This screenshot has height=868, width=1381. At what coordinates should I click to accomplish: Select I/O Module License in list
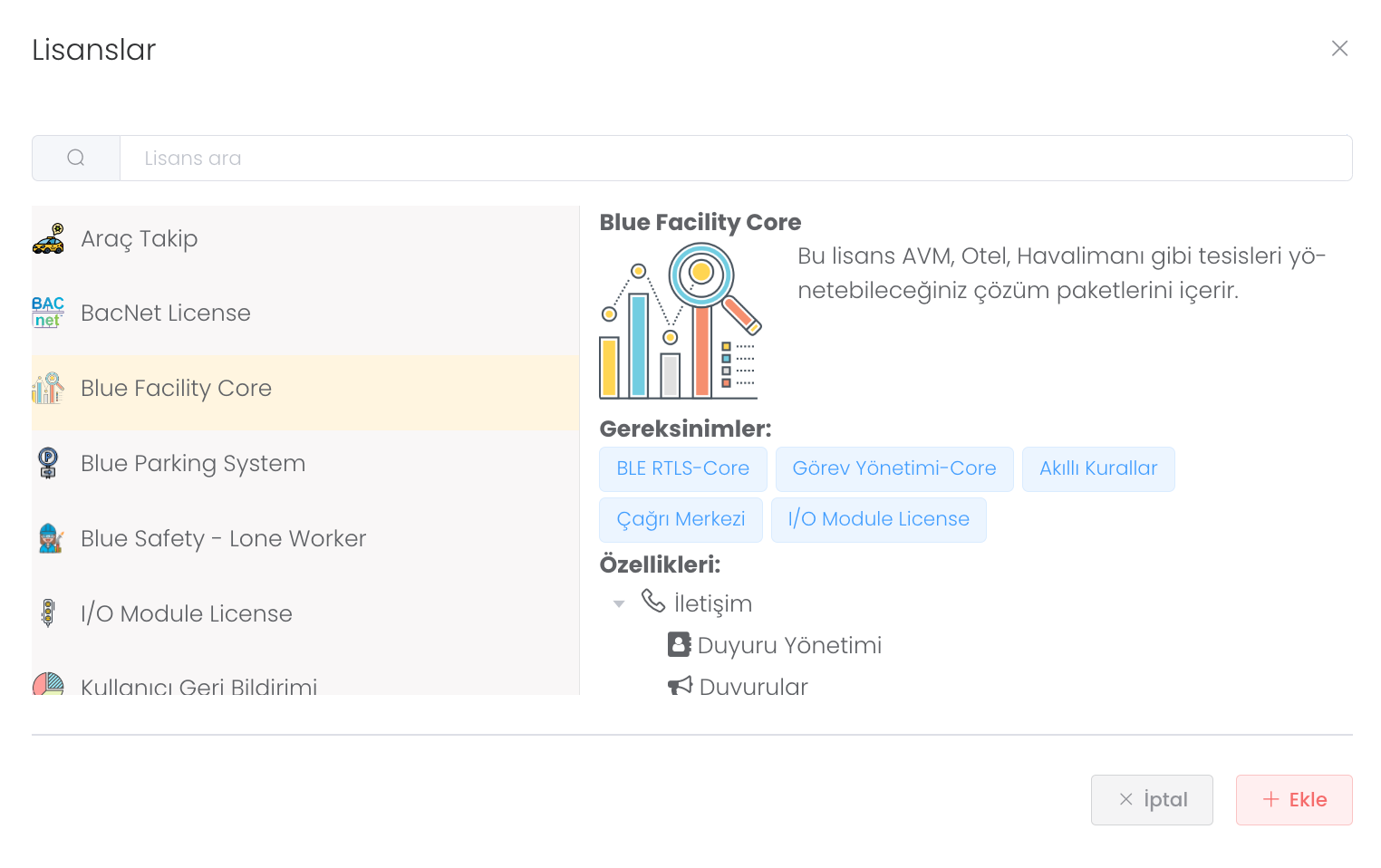tap(187, 613)
